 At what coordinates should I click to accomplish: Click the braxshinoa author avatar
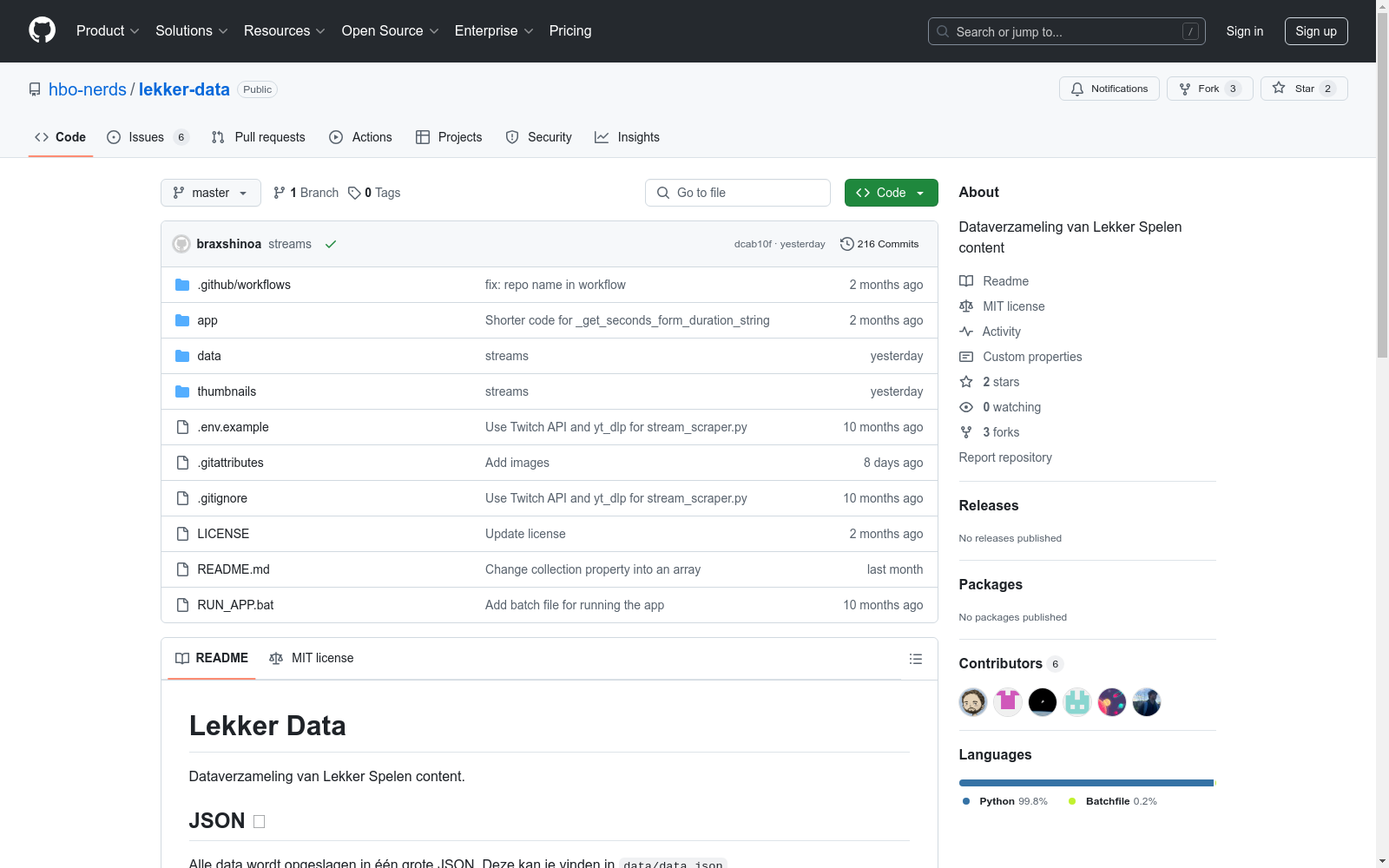click(x=181, y=244)
